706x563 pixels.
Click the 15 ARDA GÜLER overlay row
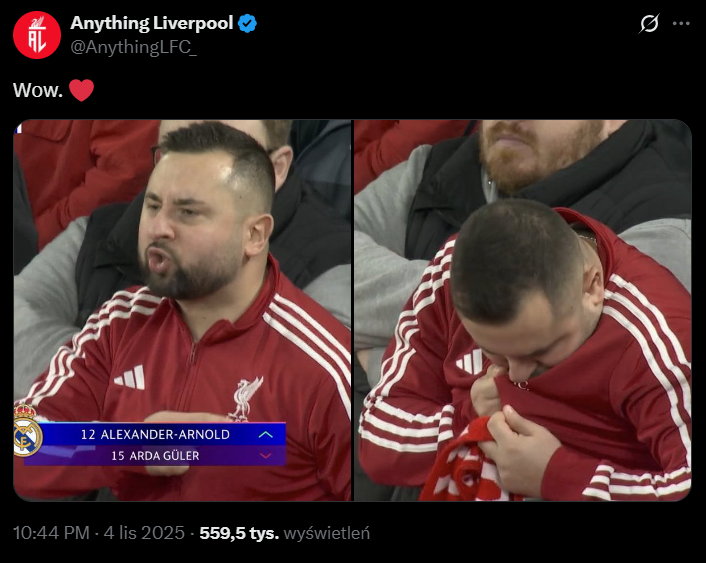click(x=155, y=455)
